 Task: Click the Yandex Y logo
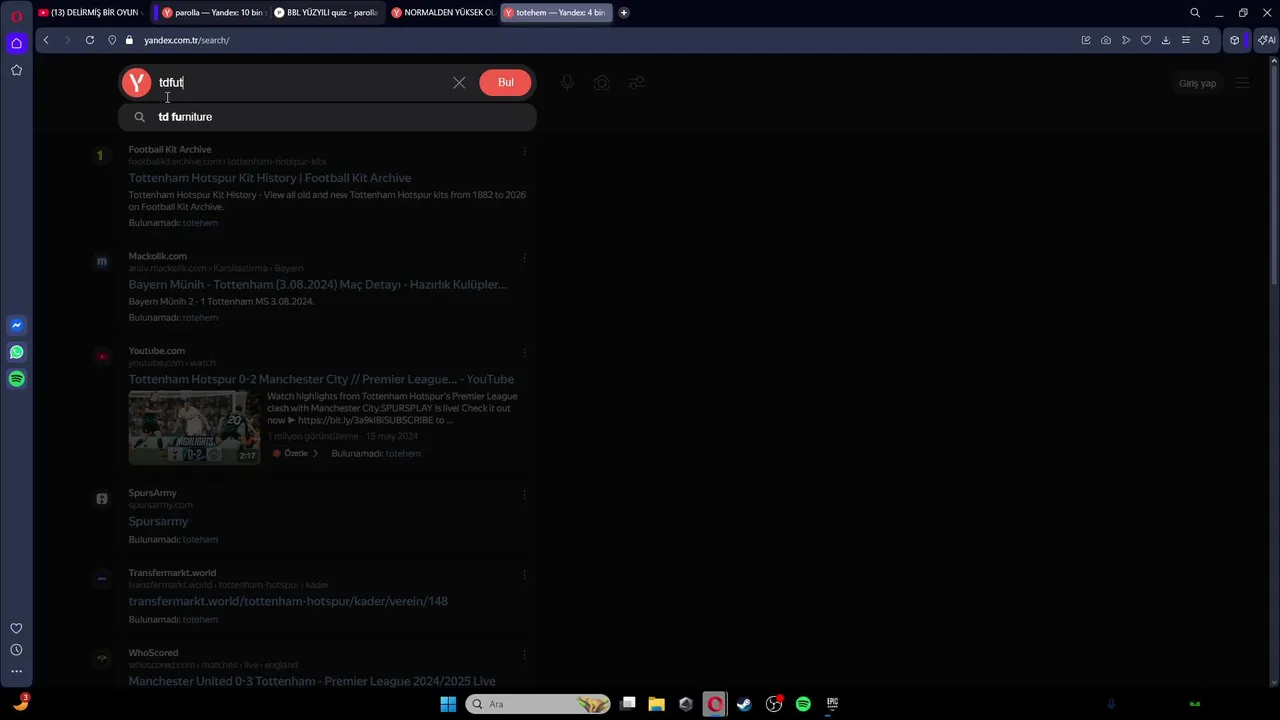[x=136, y=83]
